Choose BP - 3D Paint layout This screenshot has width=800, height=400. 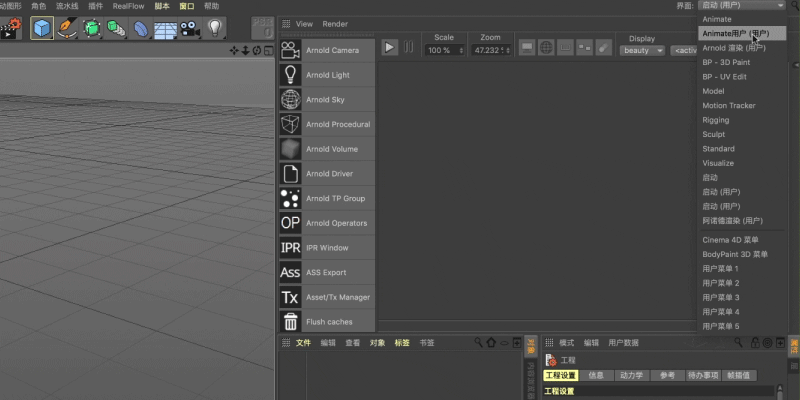(x=742, y=62)
